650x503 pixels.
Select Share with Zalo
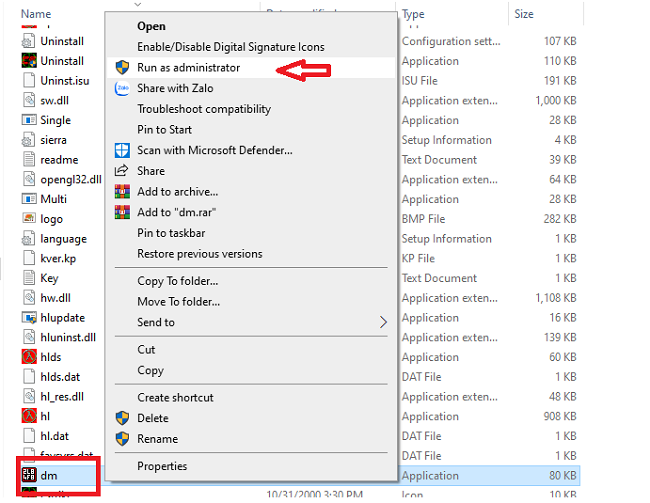[251, 88]
